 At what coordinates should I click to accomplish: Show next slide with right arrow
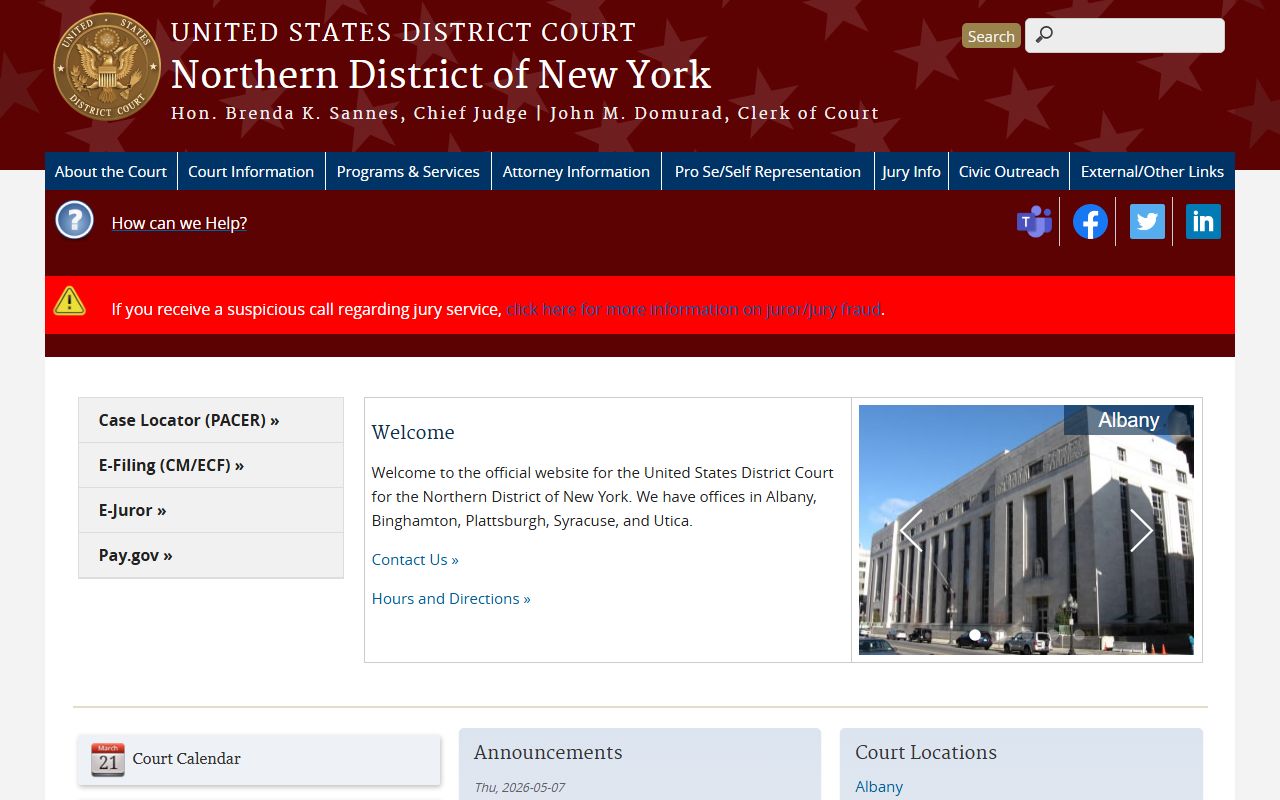[x=1142, y=530]
